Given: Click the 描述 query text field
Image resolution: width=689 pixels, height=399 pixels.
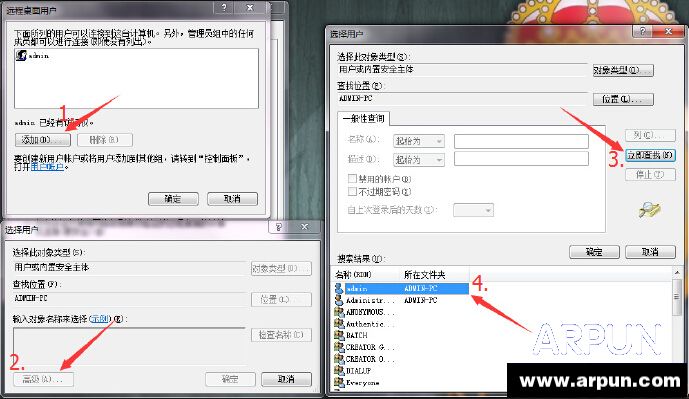Looking at the screenshot, I should coord(521,159).
